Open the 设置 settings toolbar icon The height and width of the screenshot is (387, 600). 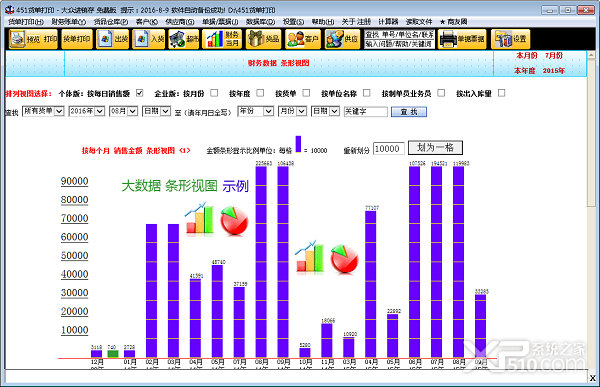[511, 39]
